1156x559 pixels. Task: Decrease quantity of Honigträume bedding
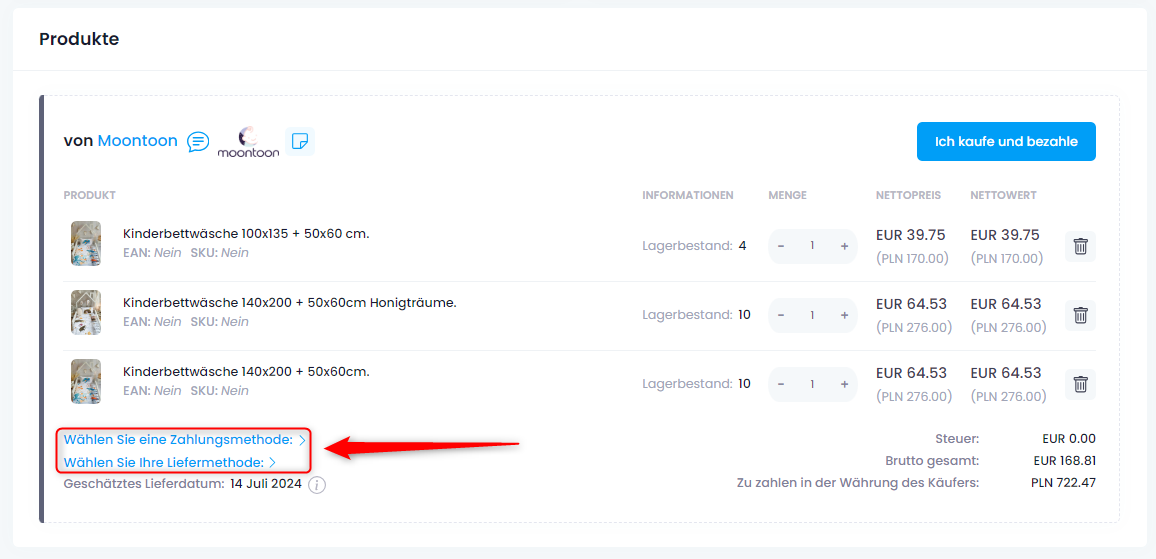[781, 315]
